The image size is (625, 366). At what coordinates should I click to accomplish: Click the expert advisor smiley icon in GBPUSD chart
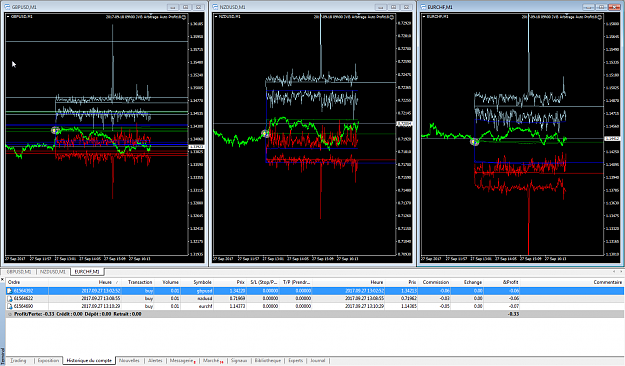[x=184, y=17]
